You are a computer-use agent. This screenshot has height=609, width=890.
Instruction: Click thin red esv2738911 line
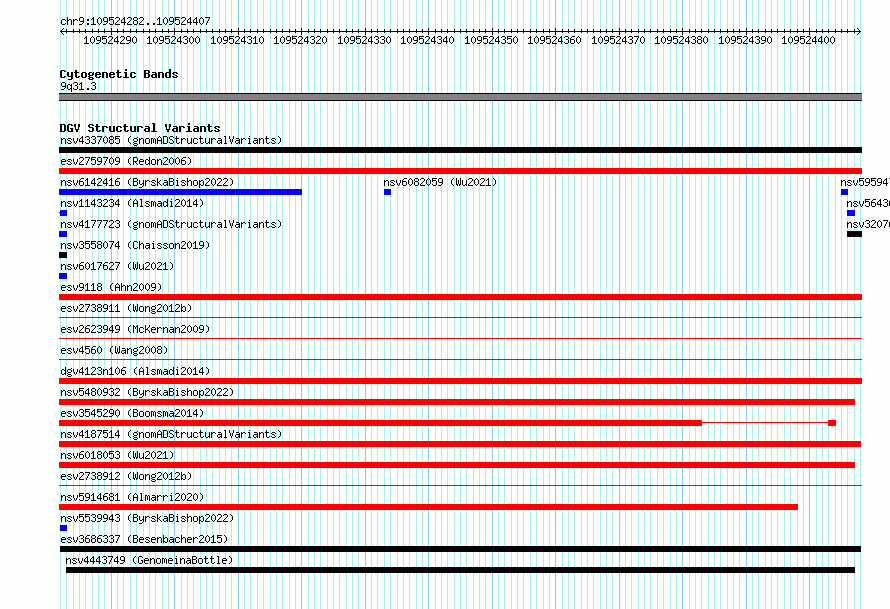460,318
